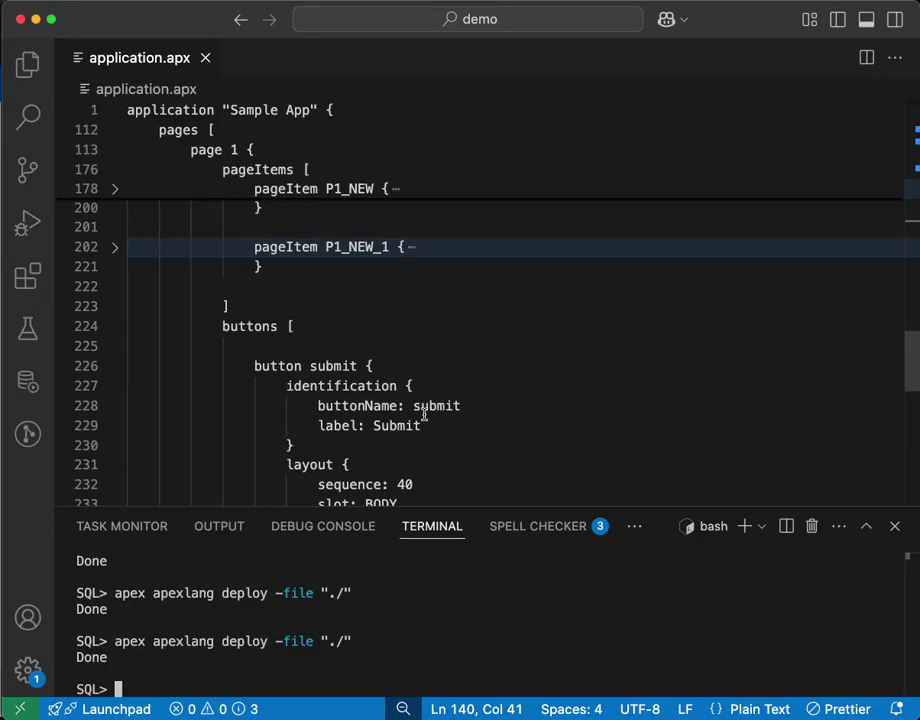
Task: Click line number 226
Action: coord(86,366)
